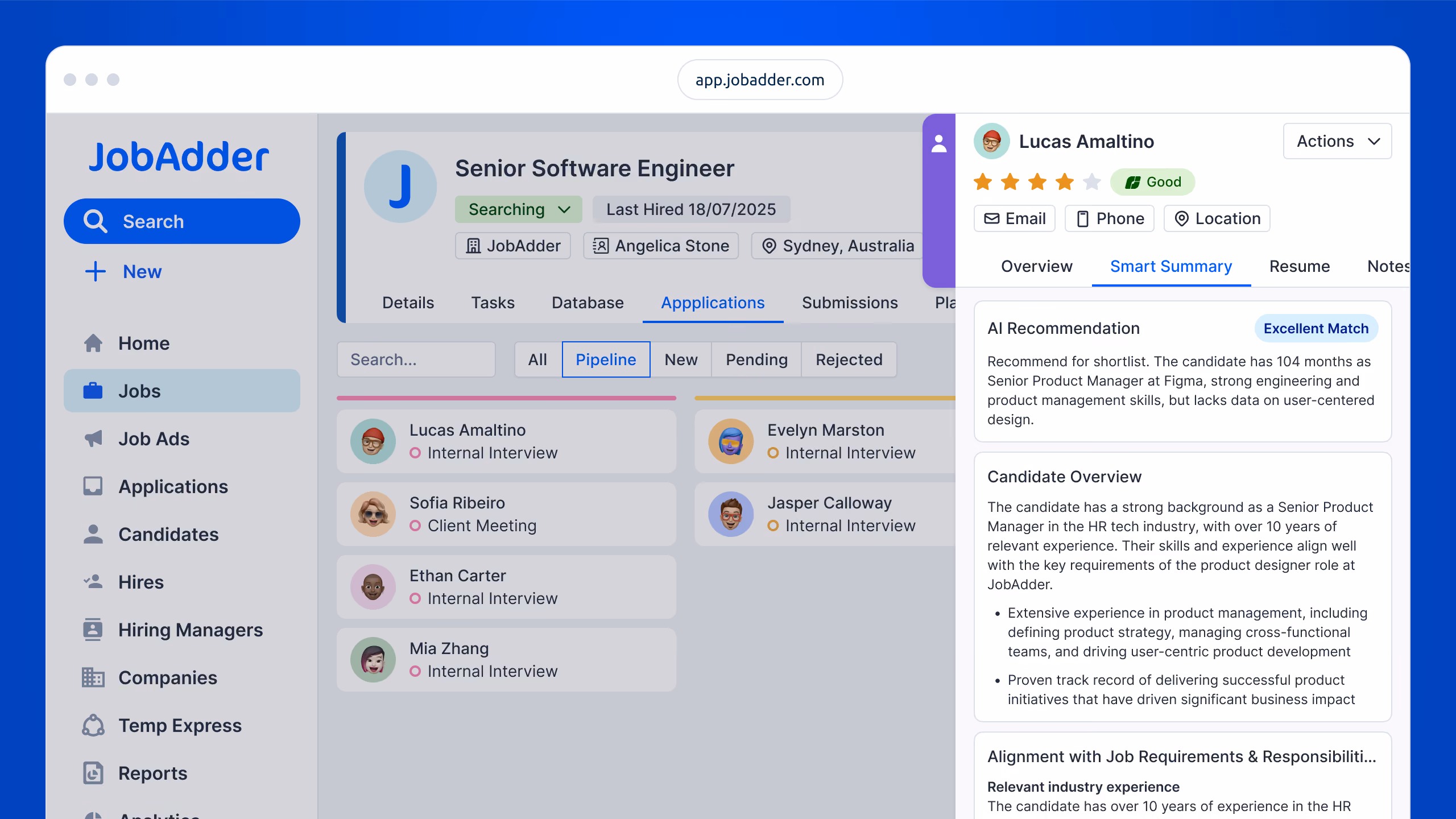Screen dimensions: 1456x819
Task: Switch to the Tasks tab
Action: pyautogui.click(x=493, y=303)
